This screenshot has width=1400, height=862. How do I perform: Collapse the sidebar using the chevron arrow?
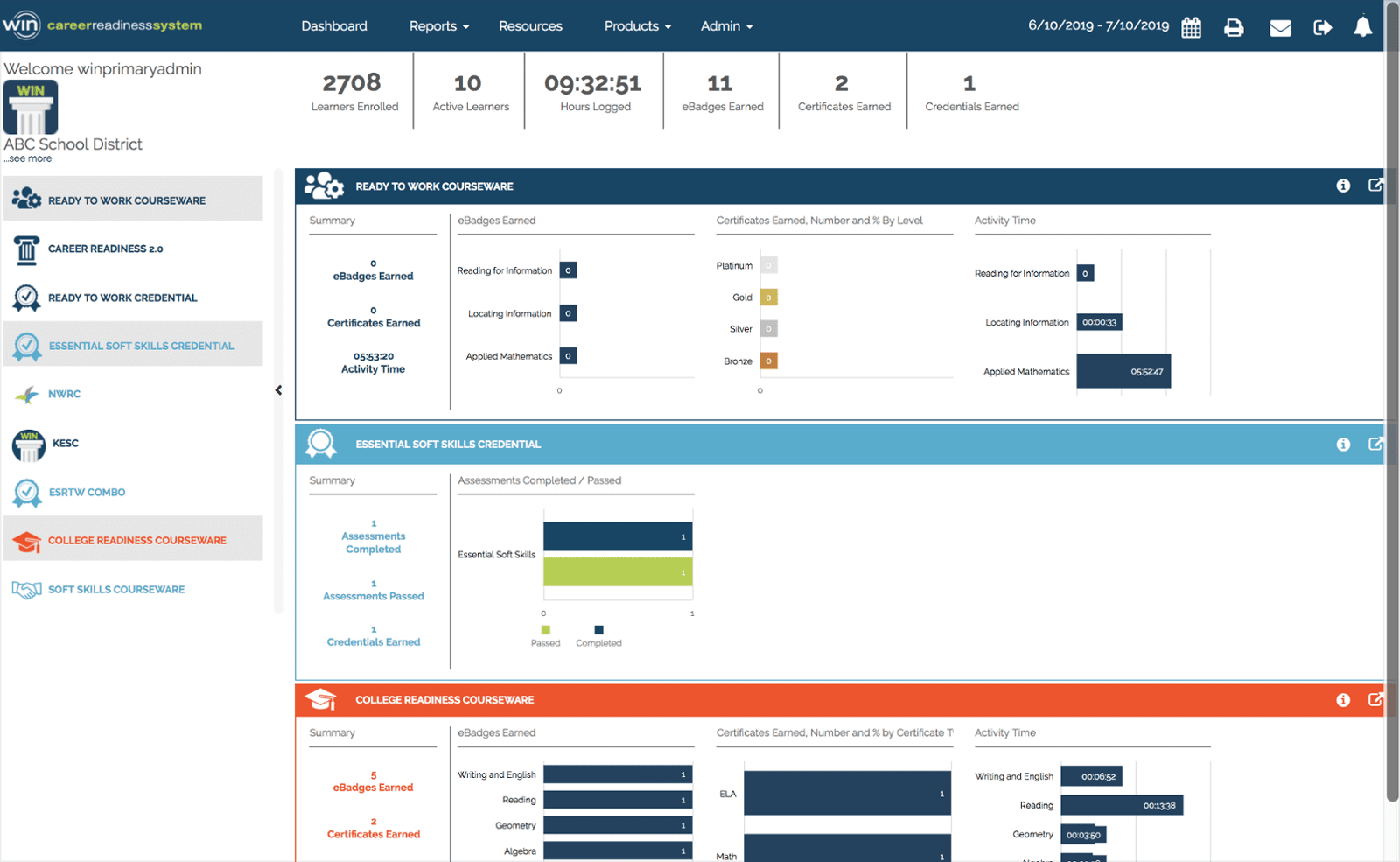(x=277, y=390)
